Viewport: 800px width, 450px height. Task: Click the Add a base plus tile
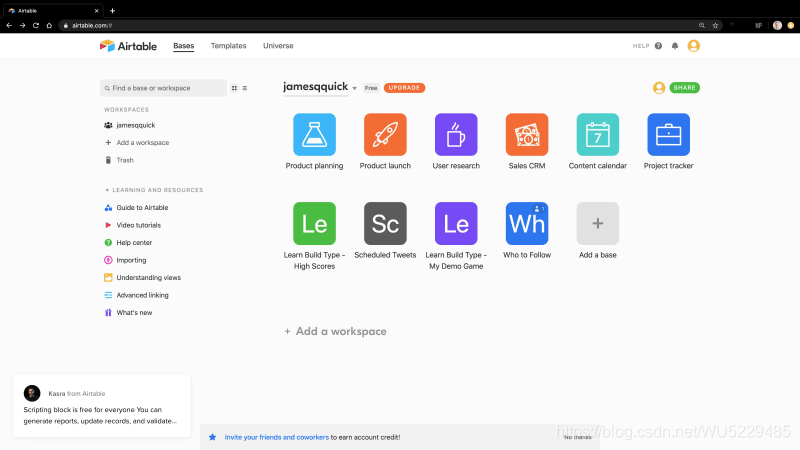[x=597, y=223]
